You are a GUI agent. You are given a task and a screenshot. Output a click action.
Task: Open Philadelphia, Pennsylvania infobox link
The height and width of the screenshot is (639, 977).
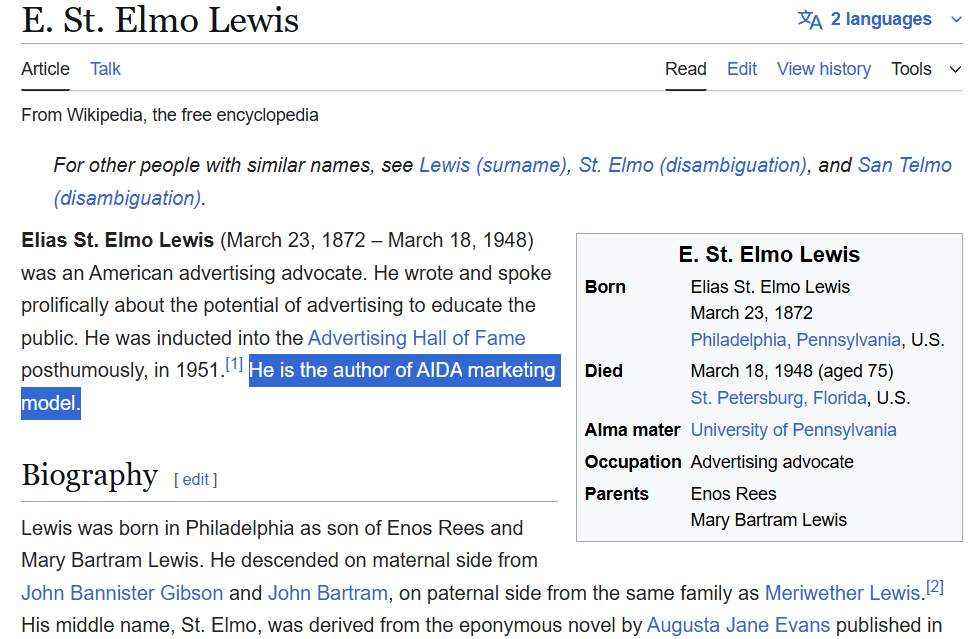(795, 340)
